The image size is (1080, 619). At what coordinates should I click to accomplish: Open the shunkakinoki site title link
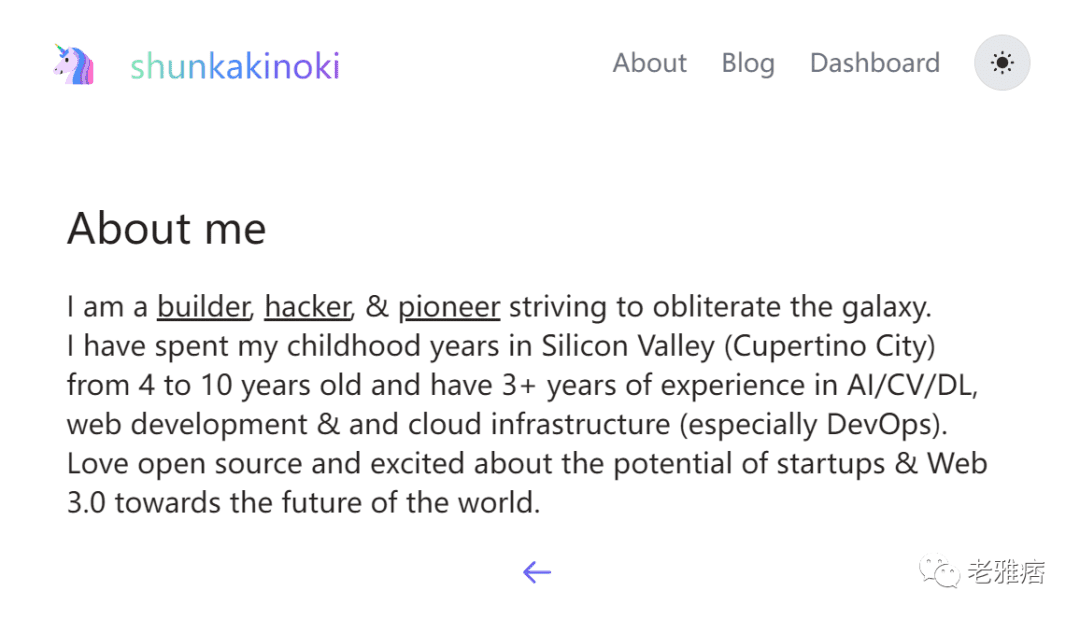pos(235,66)
